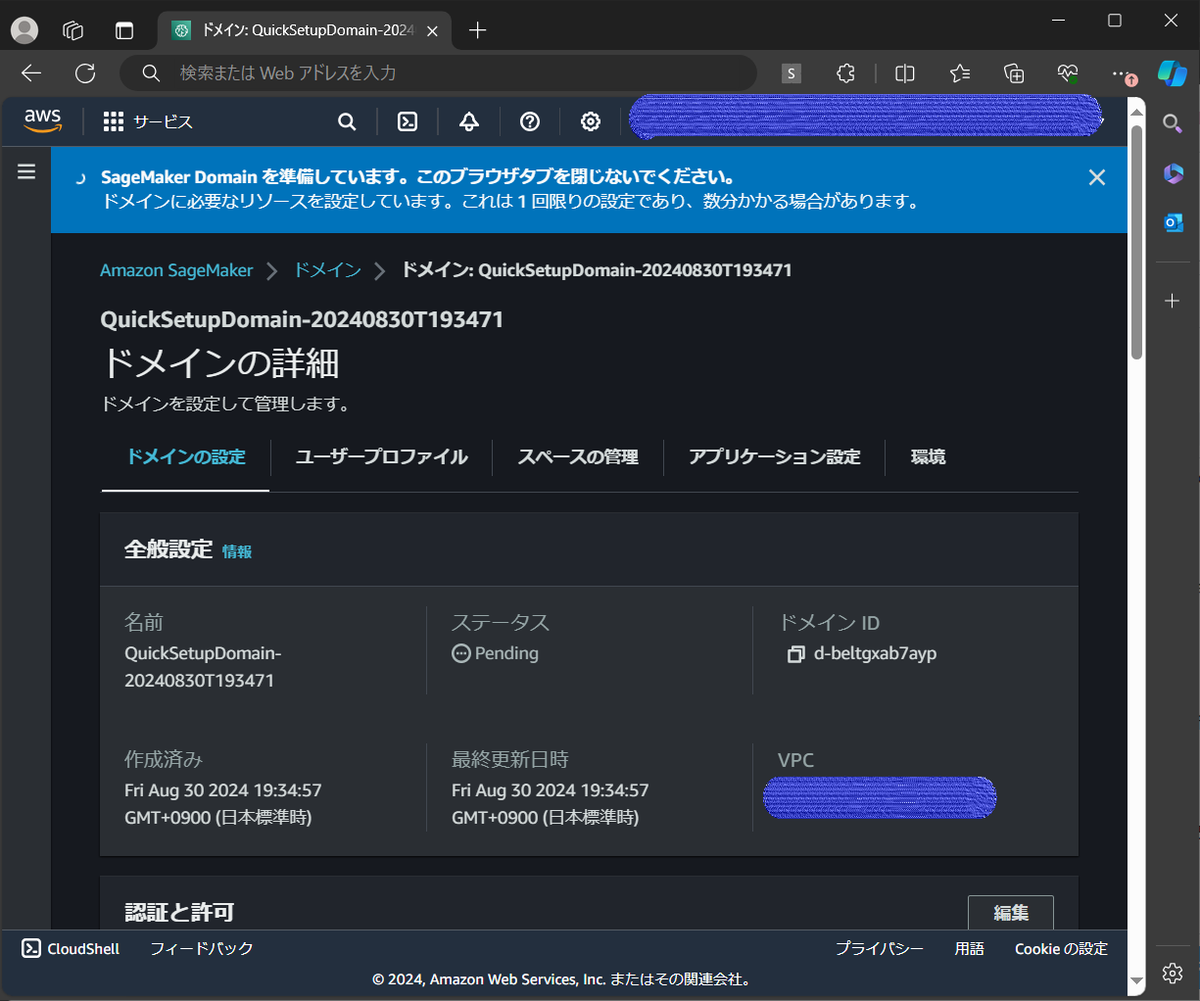Click the 編集 button in 認証と許可
Image resolution: width=1200 pixels, height=1001 pixels.
point(1011,913)
